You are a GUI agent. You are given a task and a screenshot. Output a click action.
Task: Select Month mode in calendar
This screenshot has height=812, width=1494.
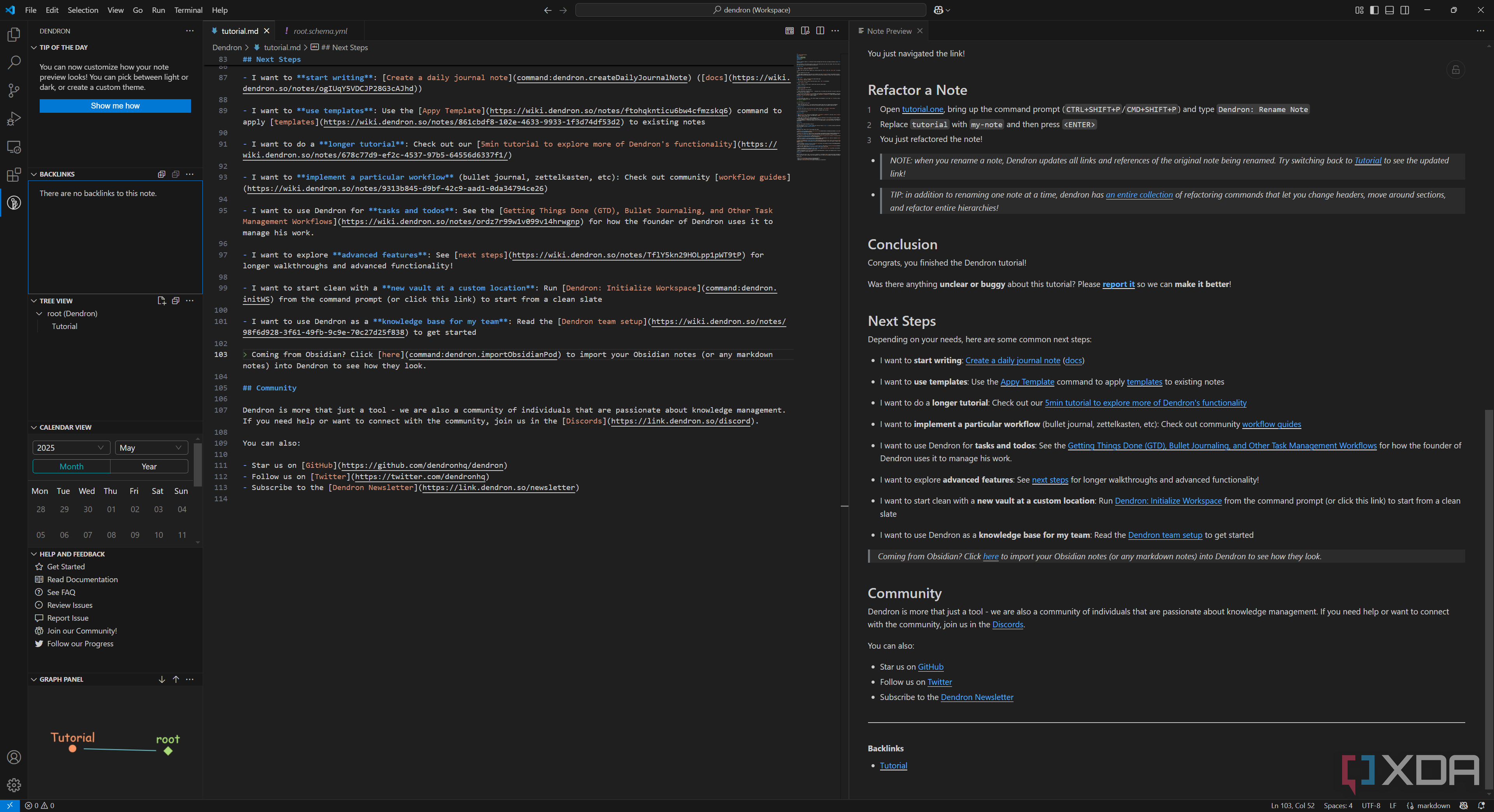[x=71, y=467]
